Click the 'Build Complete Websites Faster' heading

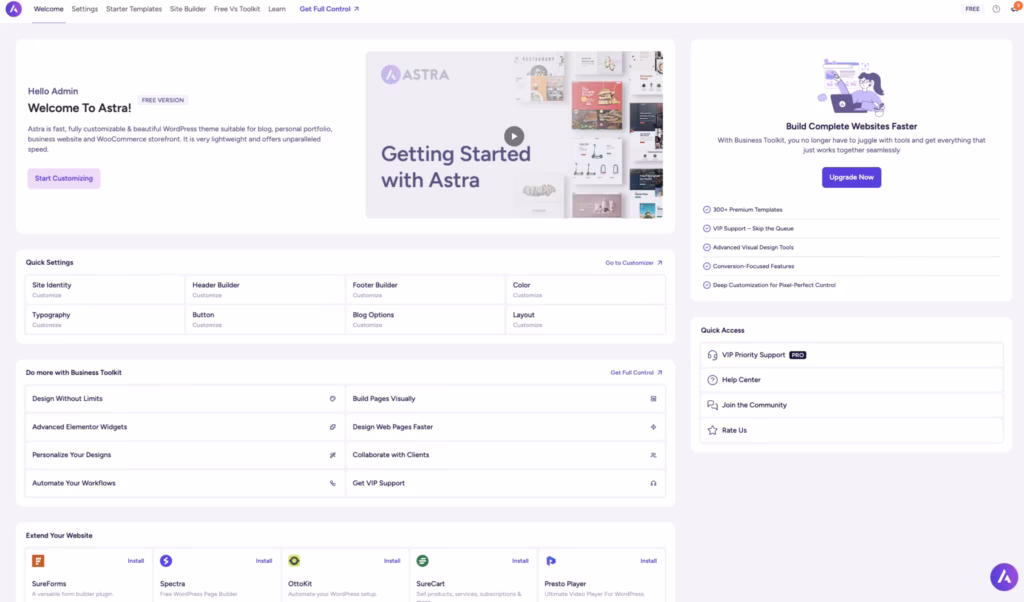pyautogui.click(x=851, y=127)
